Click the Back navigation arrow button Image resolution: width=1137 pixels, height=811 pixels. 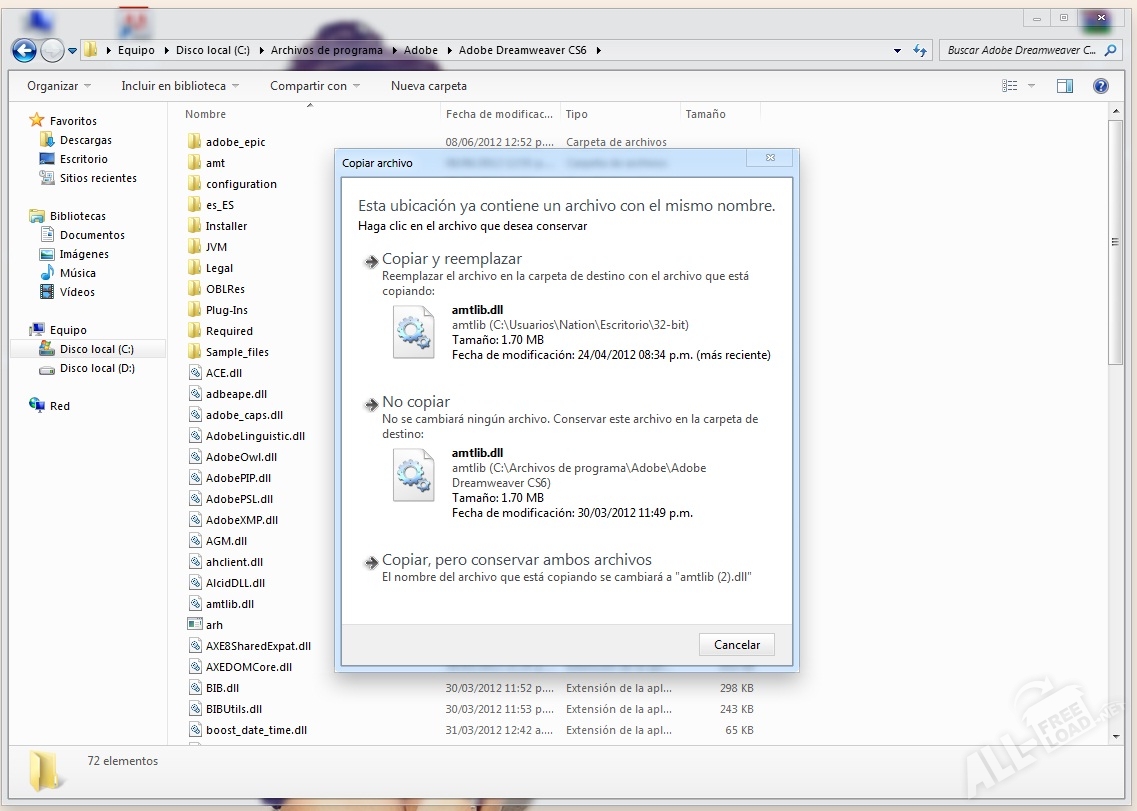click(24, 50)
